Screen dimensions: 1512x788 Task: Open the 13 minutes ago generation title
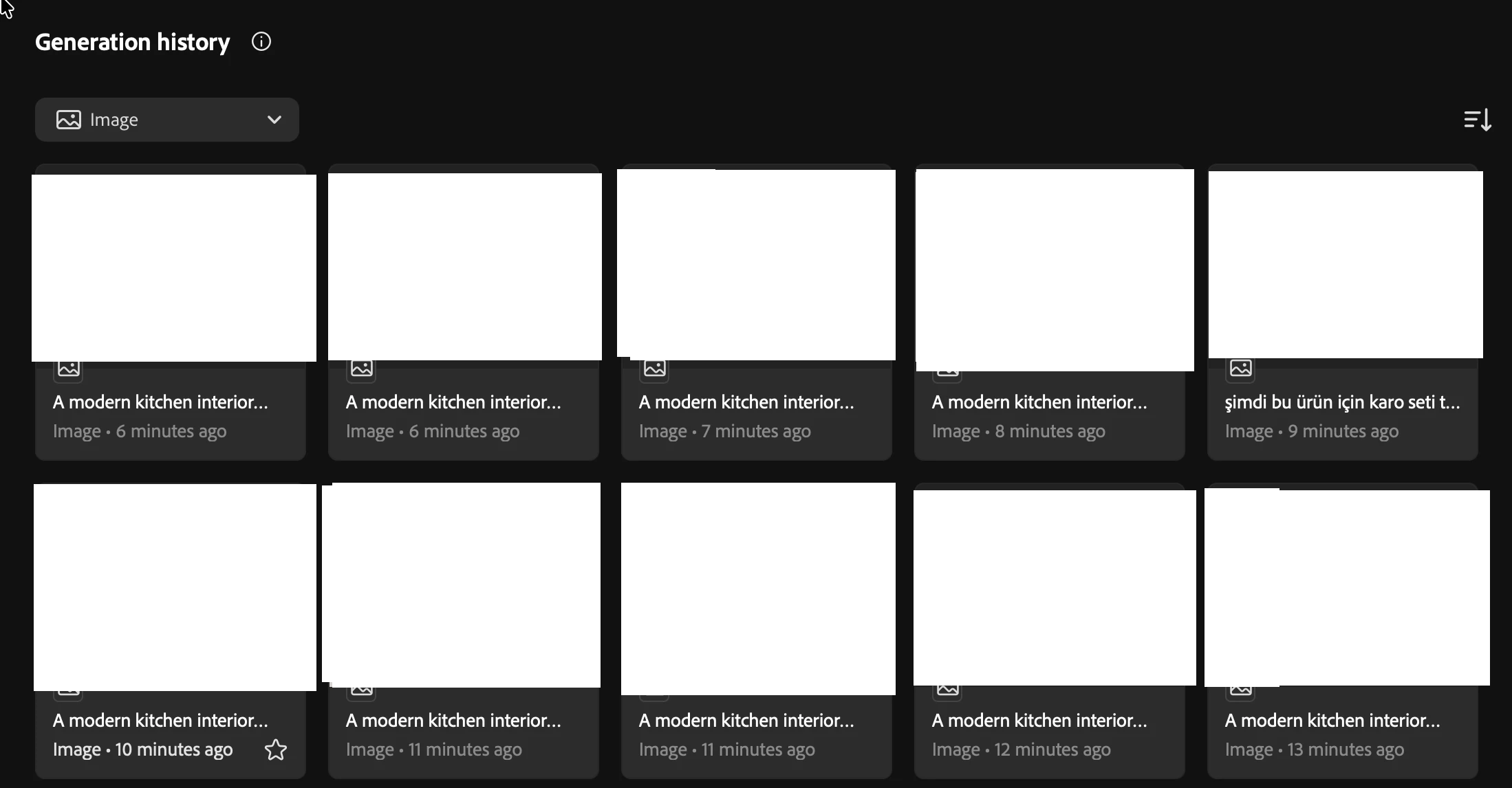tap(1332, 720)
